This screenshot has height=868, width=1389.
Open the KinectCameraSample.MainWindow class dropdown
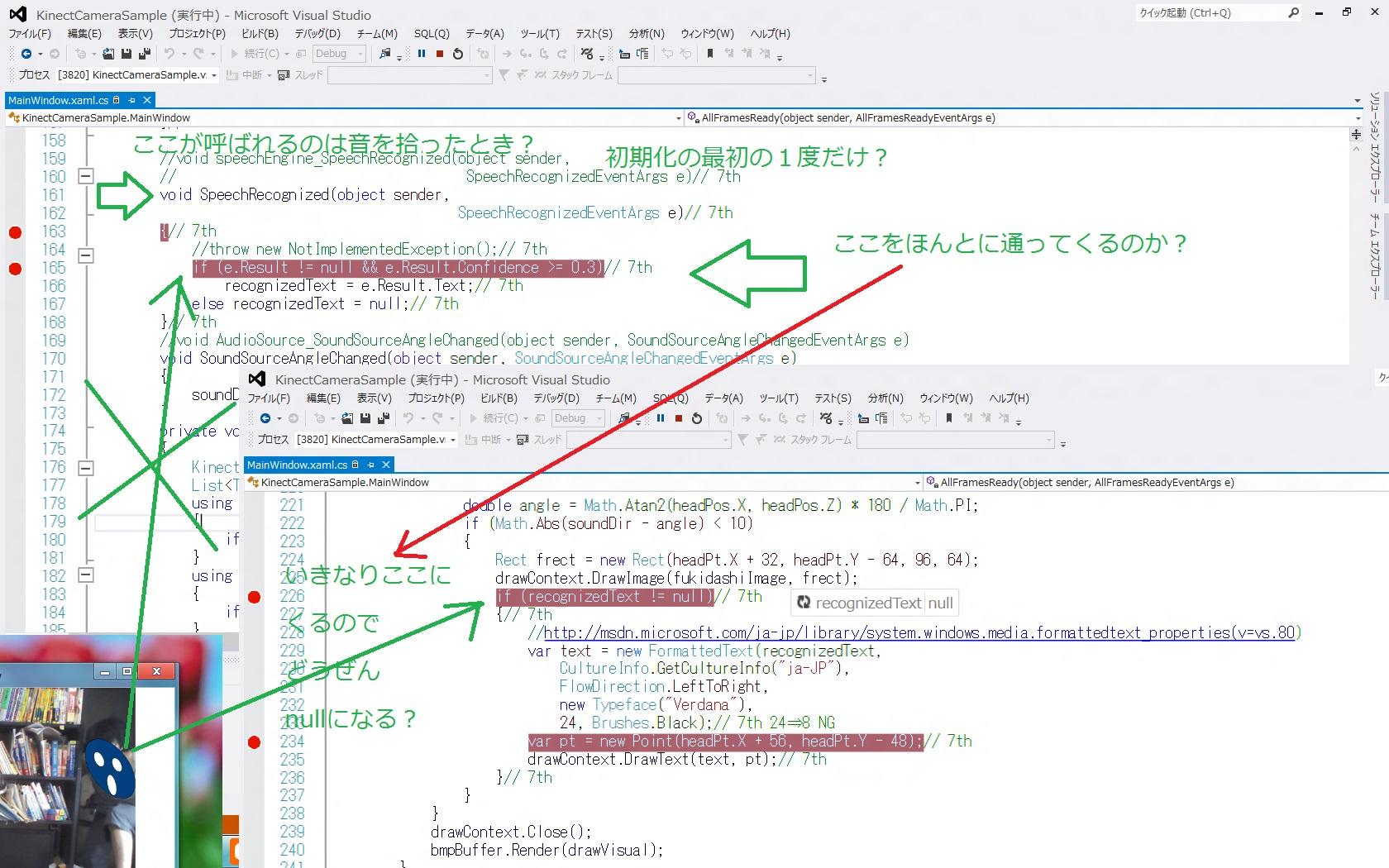point(678,118)
